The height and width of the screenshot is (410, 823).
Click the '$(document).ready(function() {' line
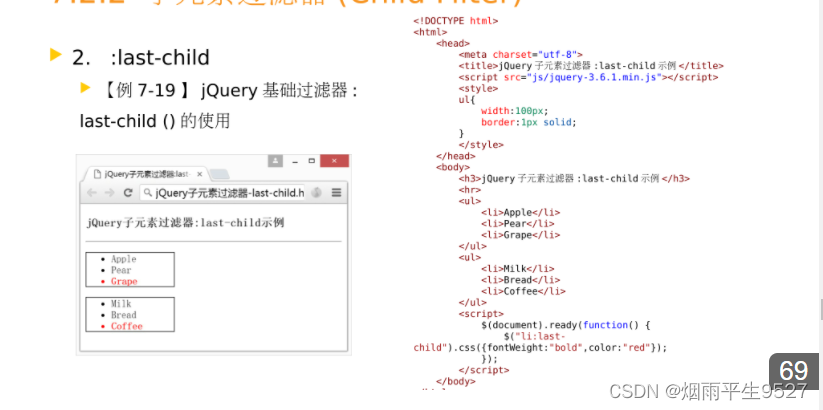tap(566, 325)
